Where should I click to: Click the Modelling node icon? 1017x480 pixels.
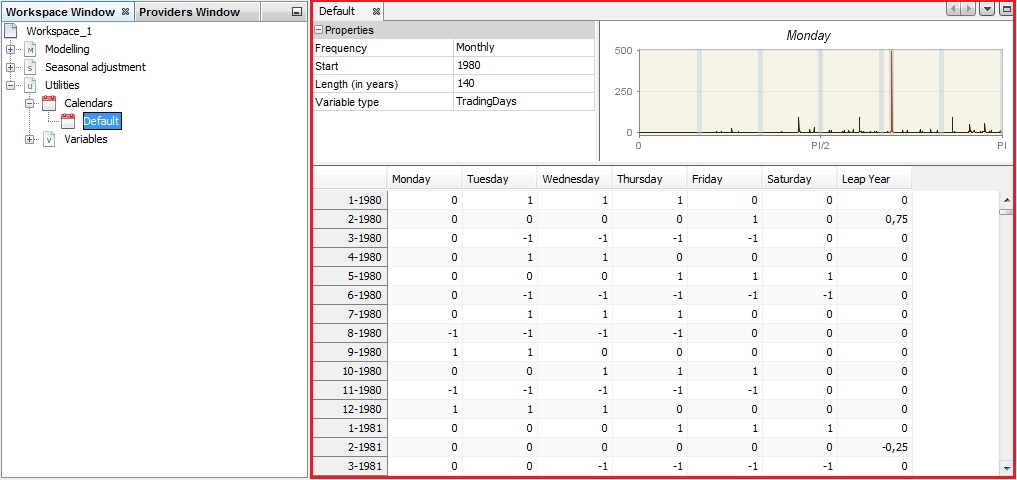[30, 49]
